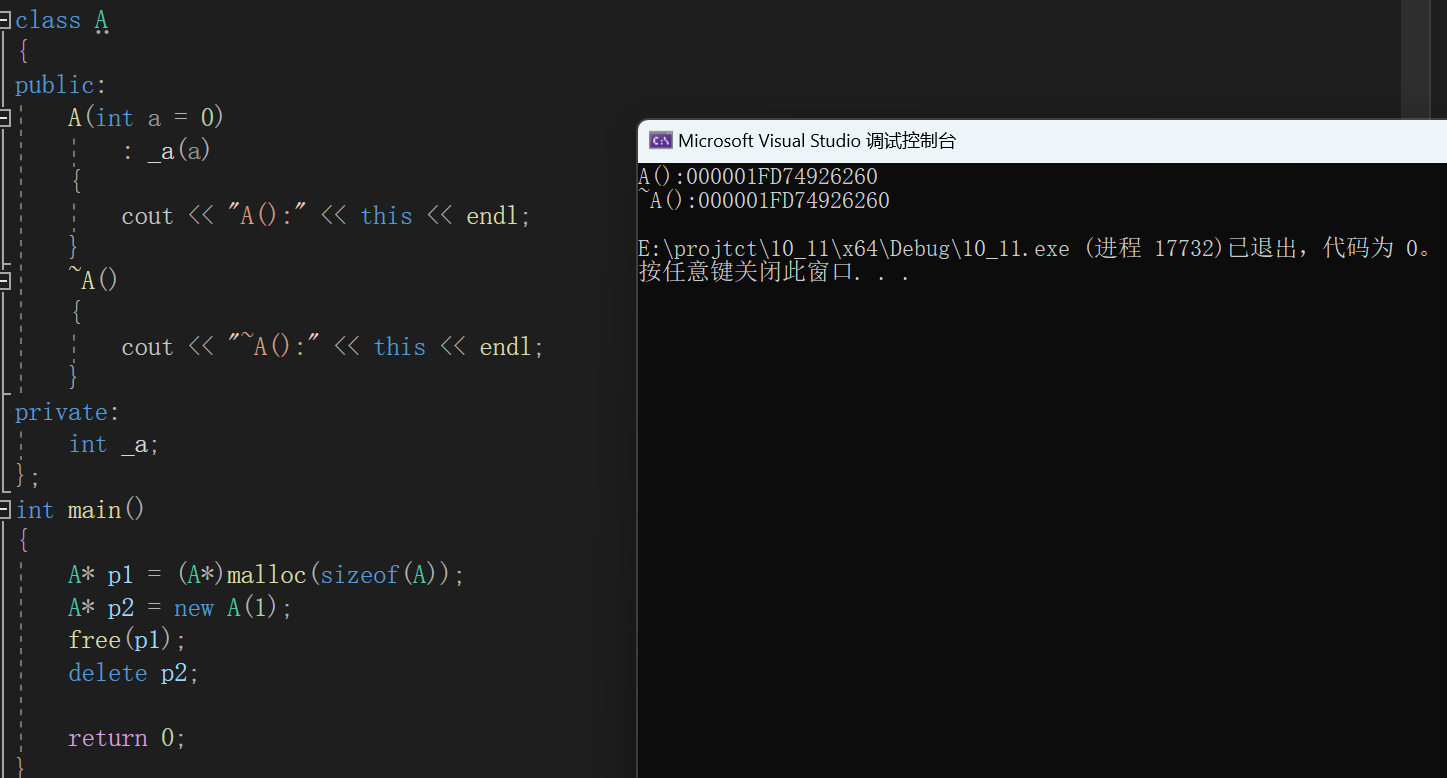Click the 'delete p2;' line
Viewport: 1447px width, 778px height.
point(134,673)
